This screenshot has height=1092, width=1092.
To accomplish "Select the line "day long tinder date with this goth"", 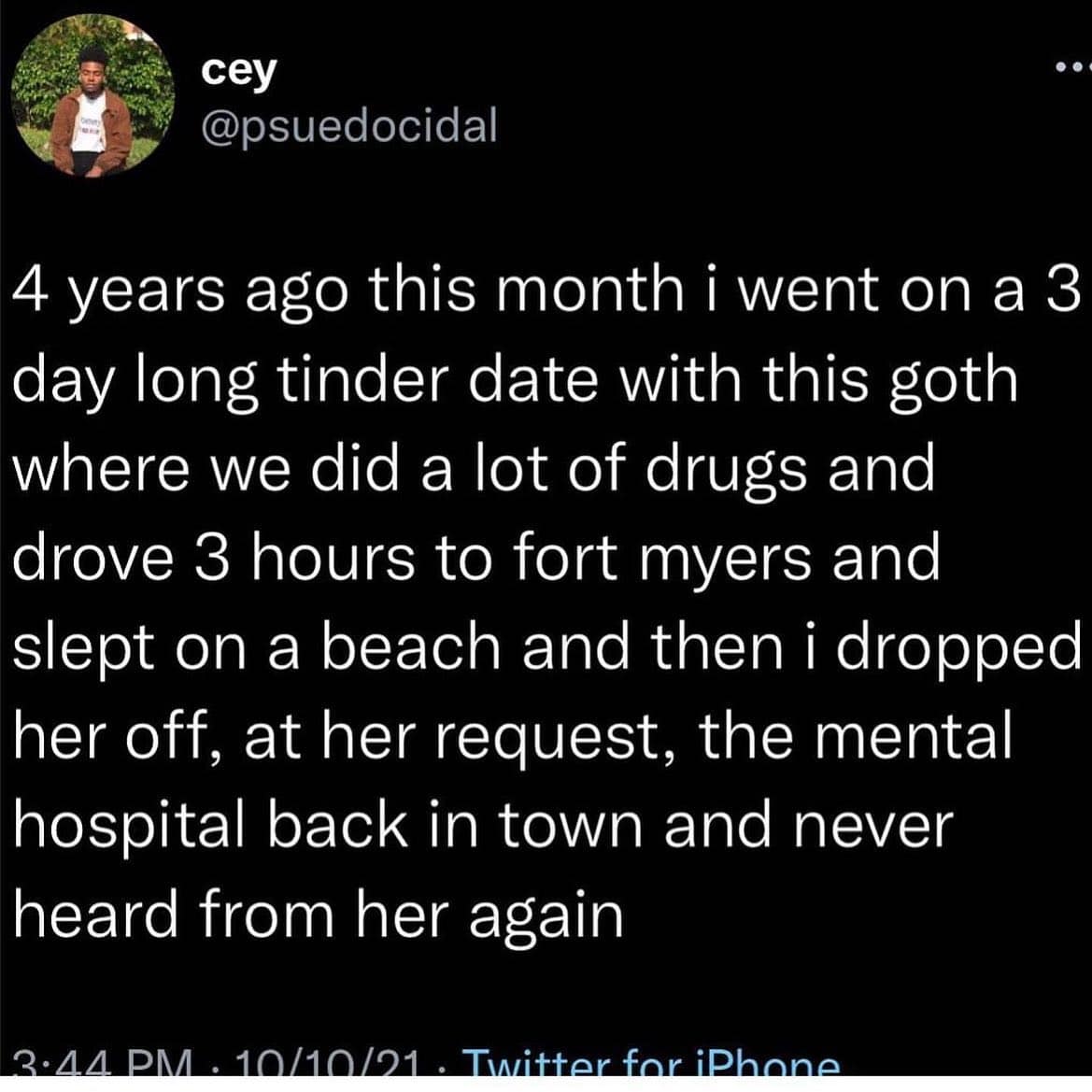I will [514, 381].
